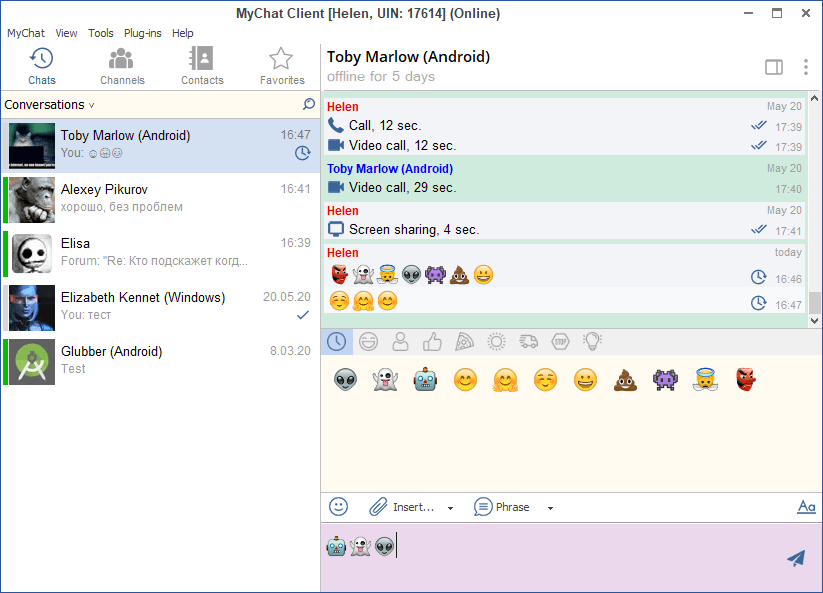823x593 pixels.
Task: Open the Elizabeth Kennet (Windows) conversation
Action: pyautogui.click(x=161, y=308)
